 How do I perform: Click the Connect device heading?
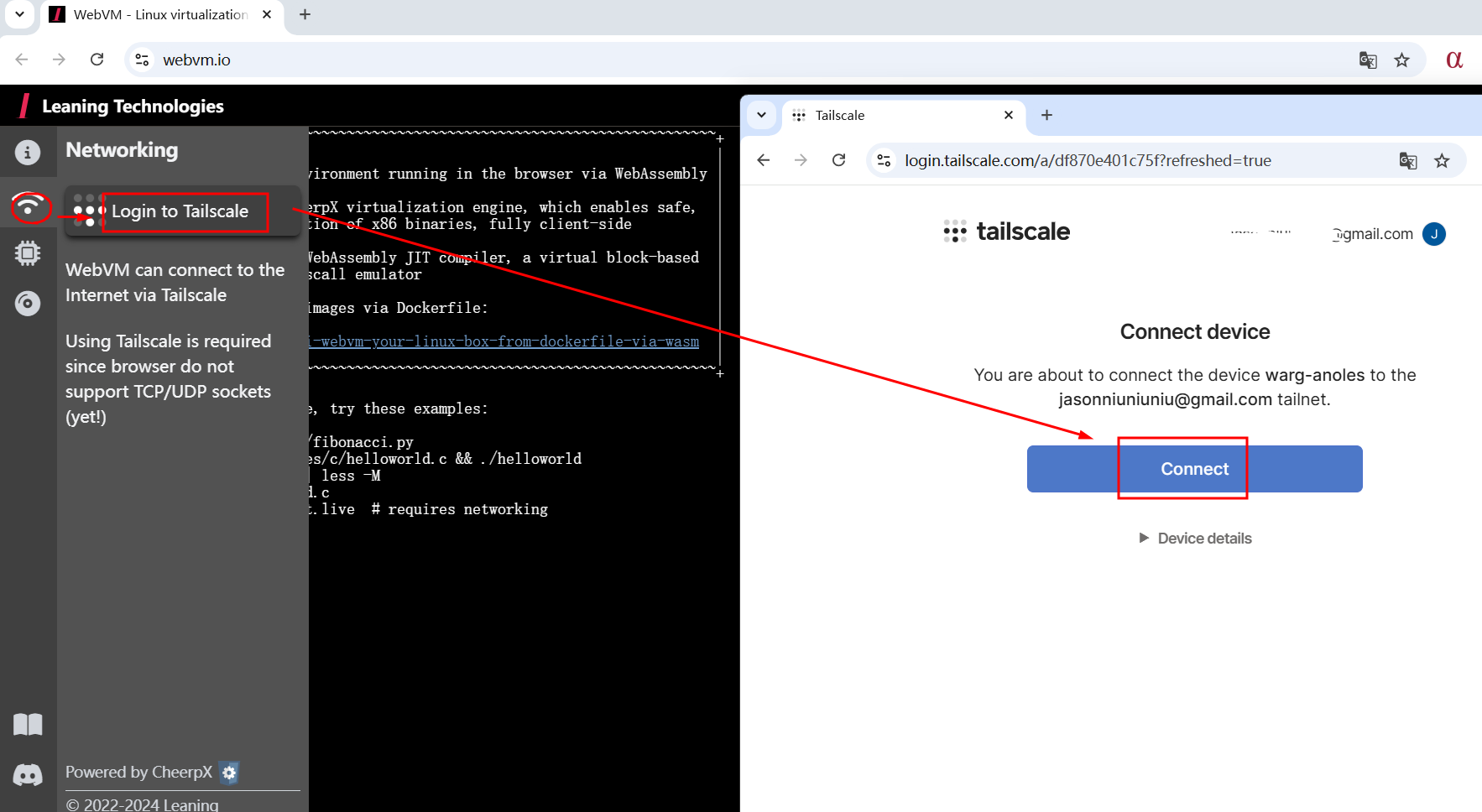tap(1195, 332)
